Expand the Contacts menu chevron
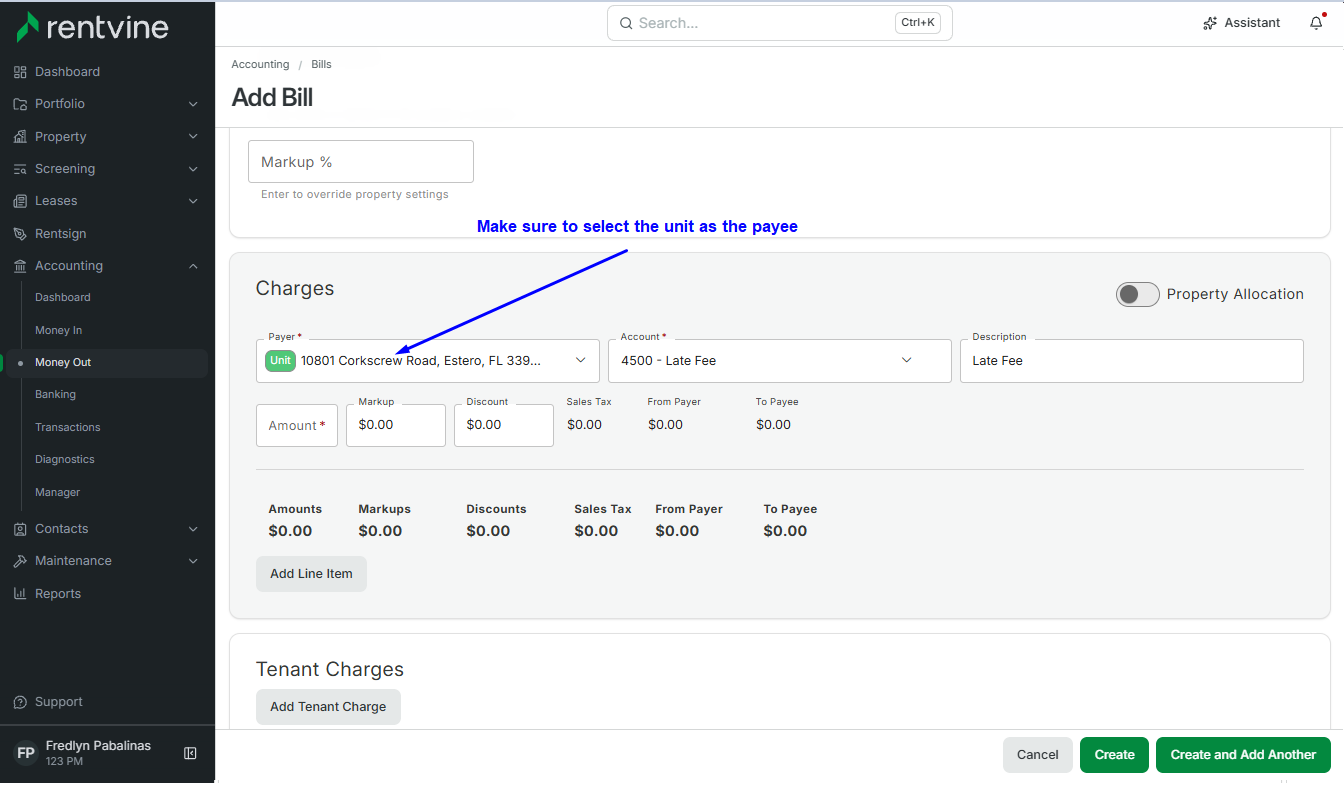This screenshot has height=786, width=1344. pyautogui.click(x=193, y=529)
